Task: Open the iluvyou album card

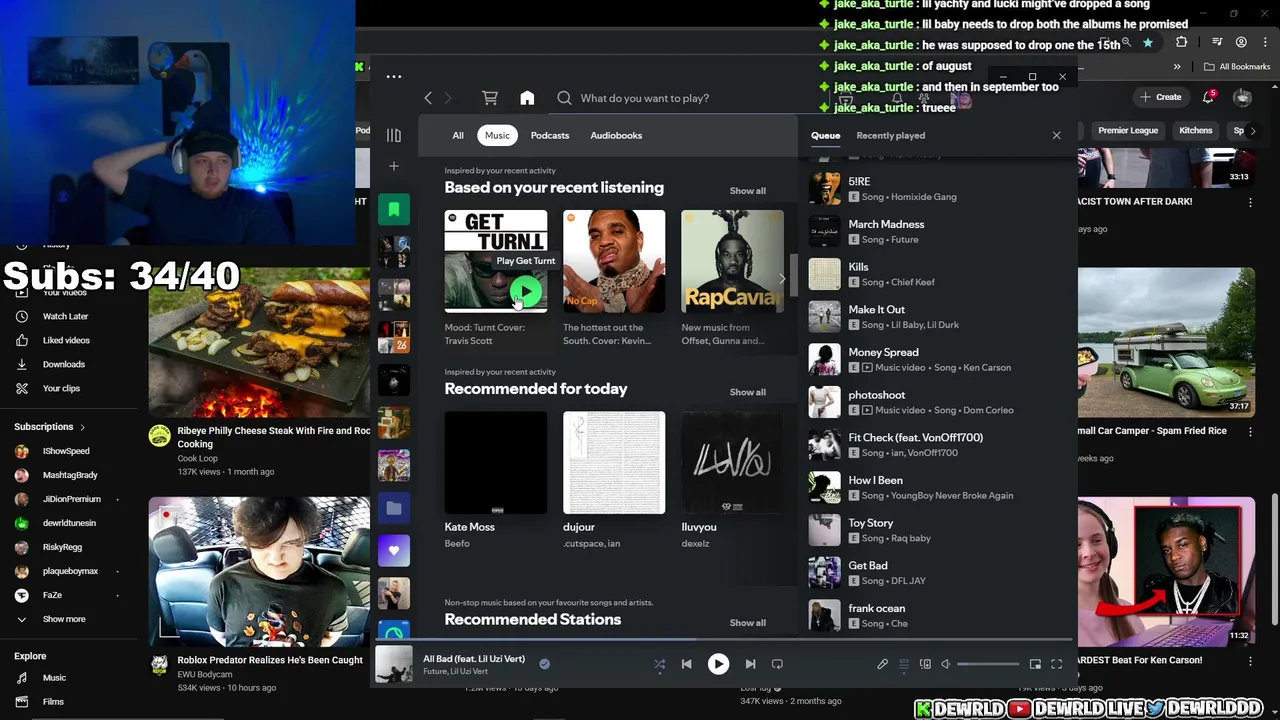Action: coord(732,480)
